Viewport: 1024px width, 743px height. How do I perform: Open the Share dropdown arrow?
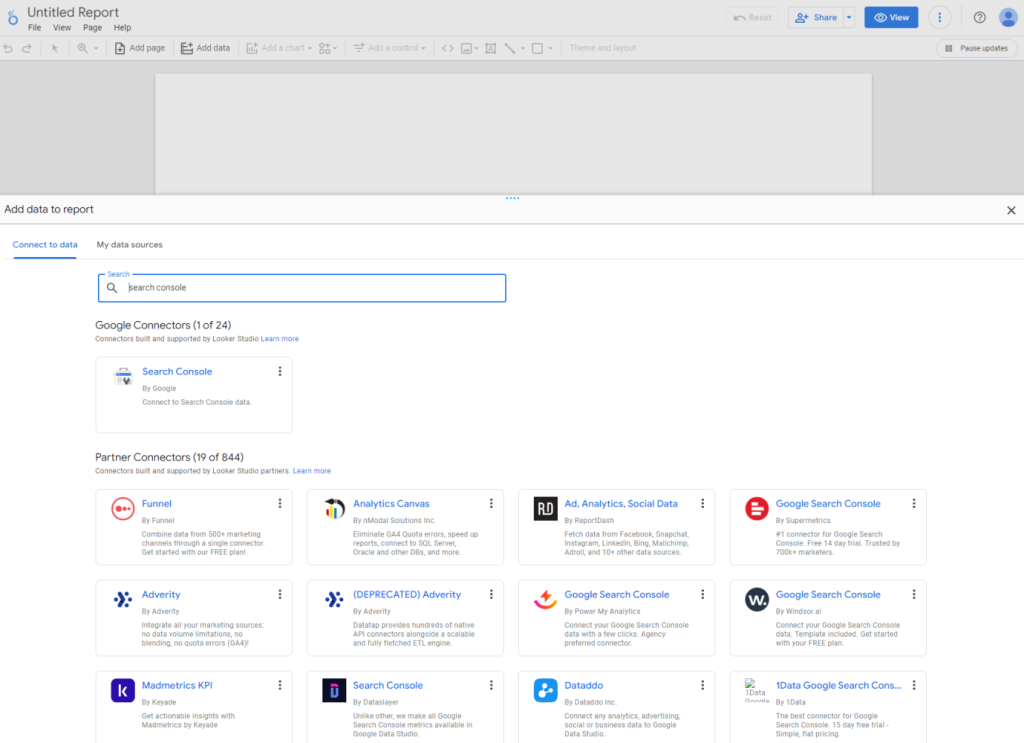tap(849, 18)
